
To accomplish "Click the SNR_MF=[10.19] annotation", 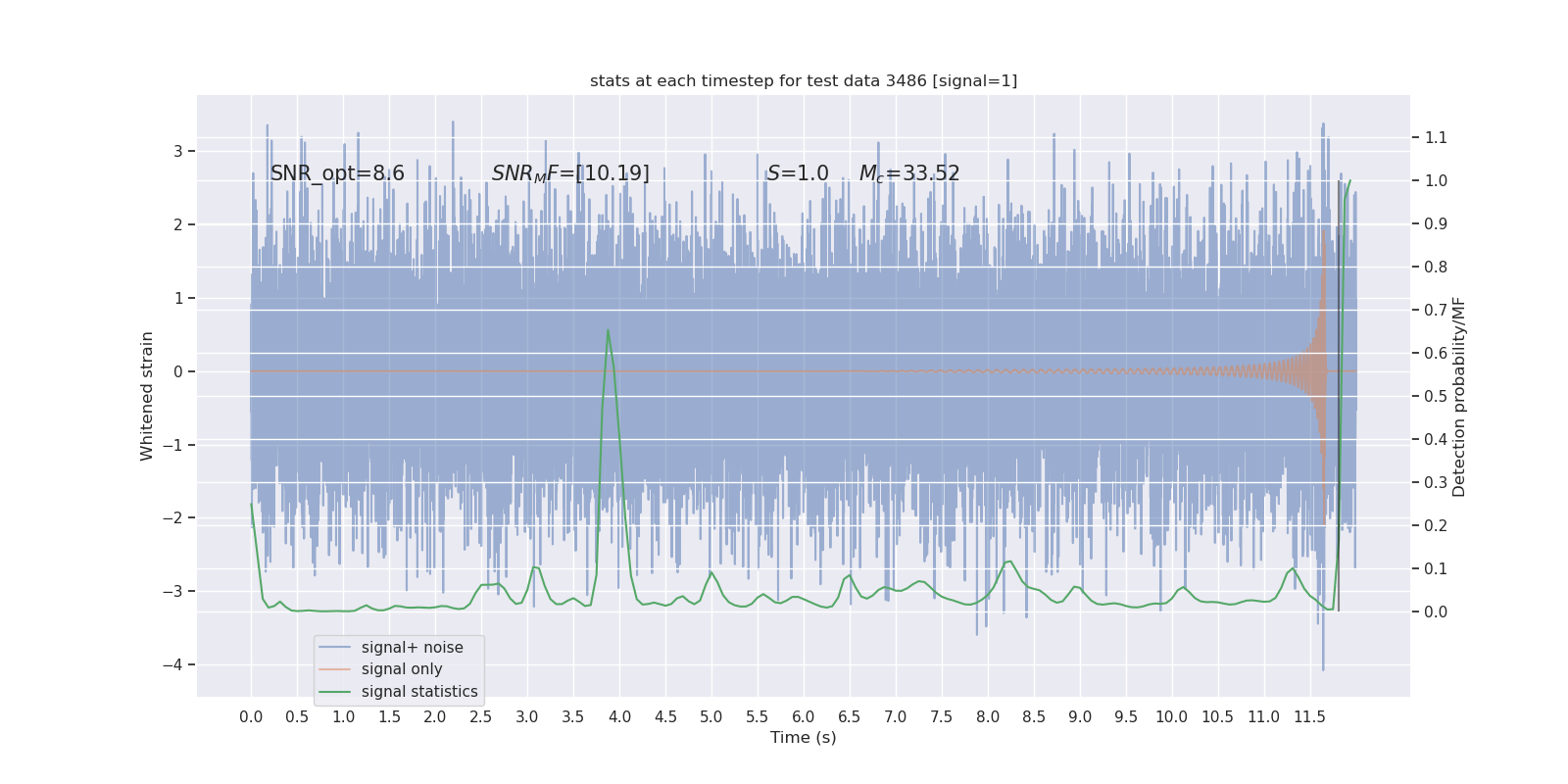I will [570, 173].
